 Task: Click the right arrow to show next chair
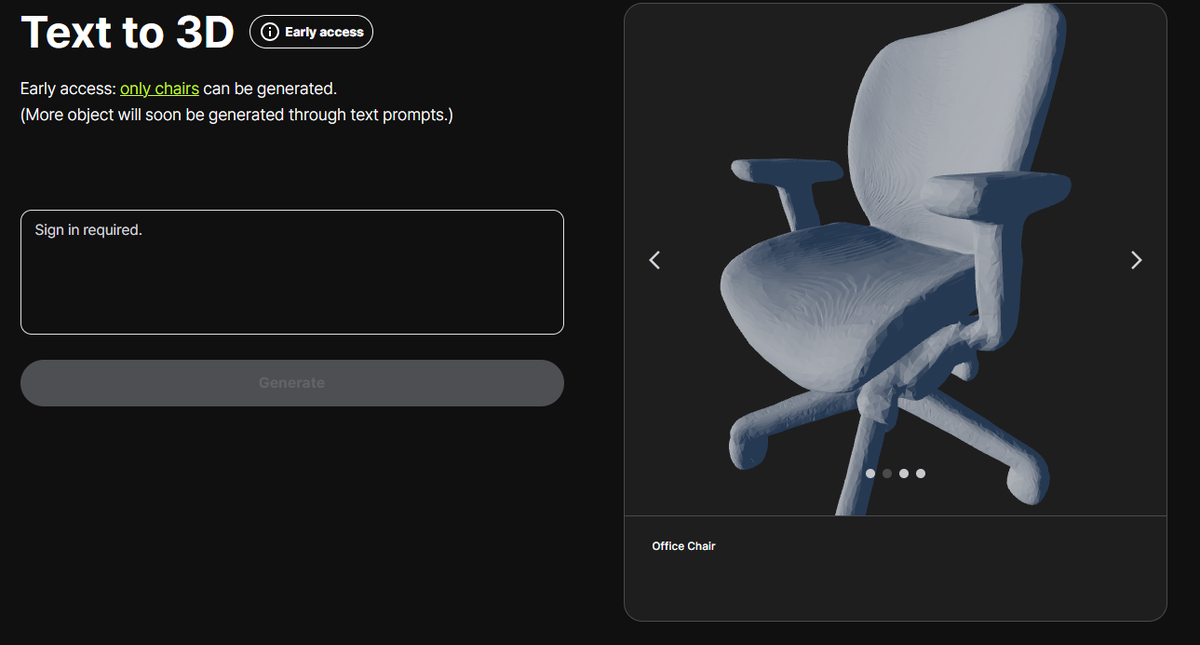click(x=1136, y=260)
